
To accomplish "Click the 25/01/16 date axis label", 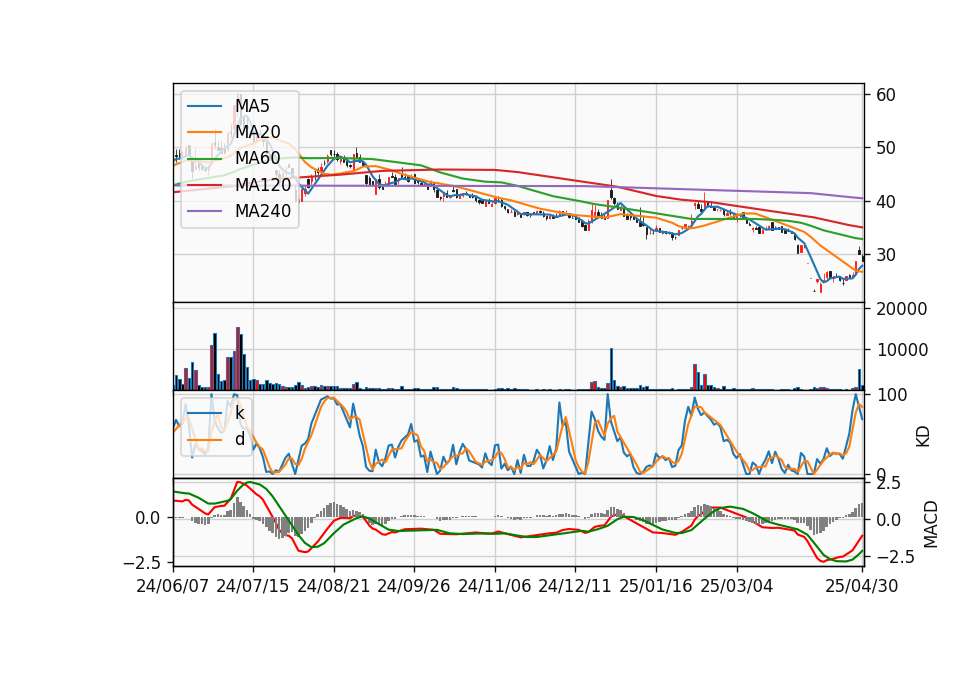I will point(656,586).
